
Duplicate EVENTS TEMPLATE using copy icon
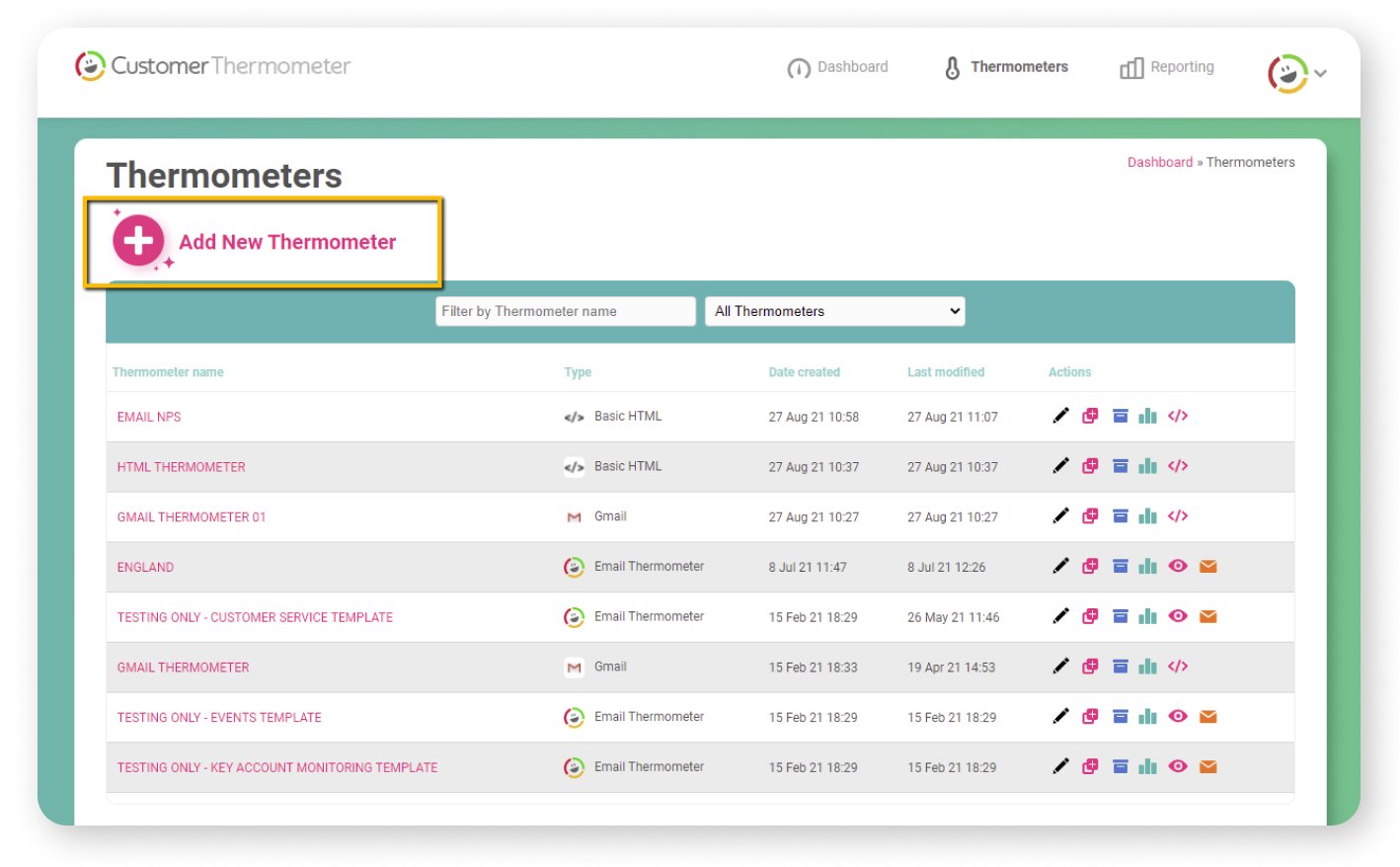[x=1090, y=716]
